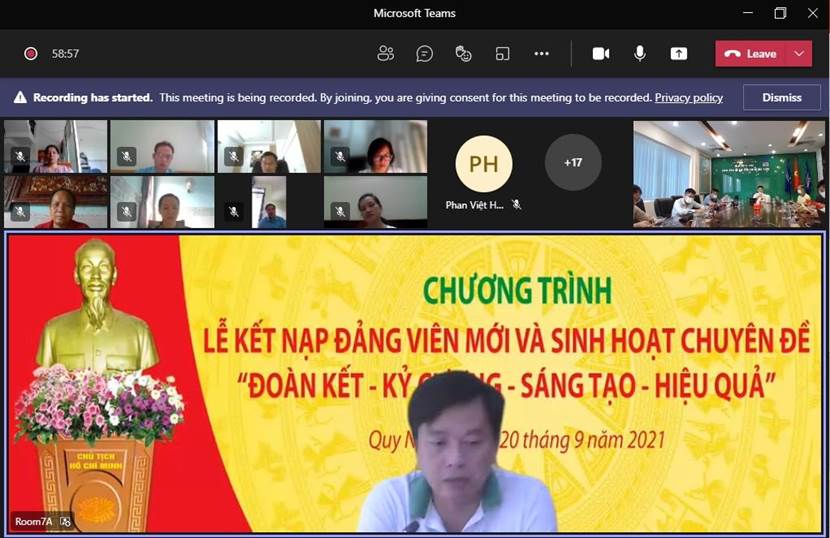
Task: Close the Microsoft Teams window
Action: [813, 13]
